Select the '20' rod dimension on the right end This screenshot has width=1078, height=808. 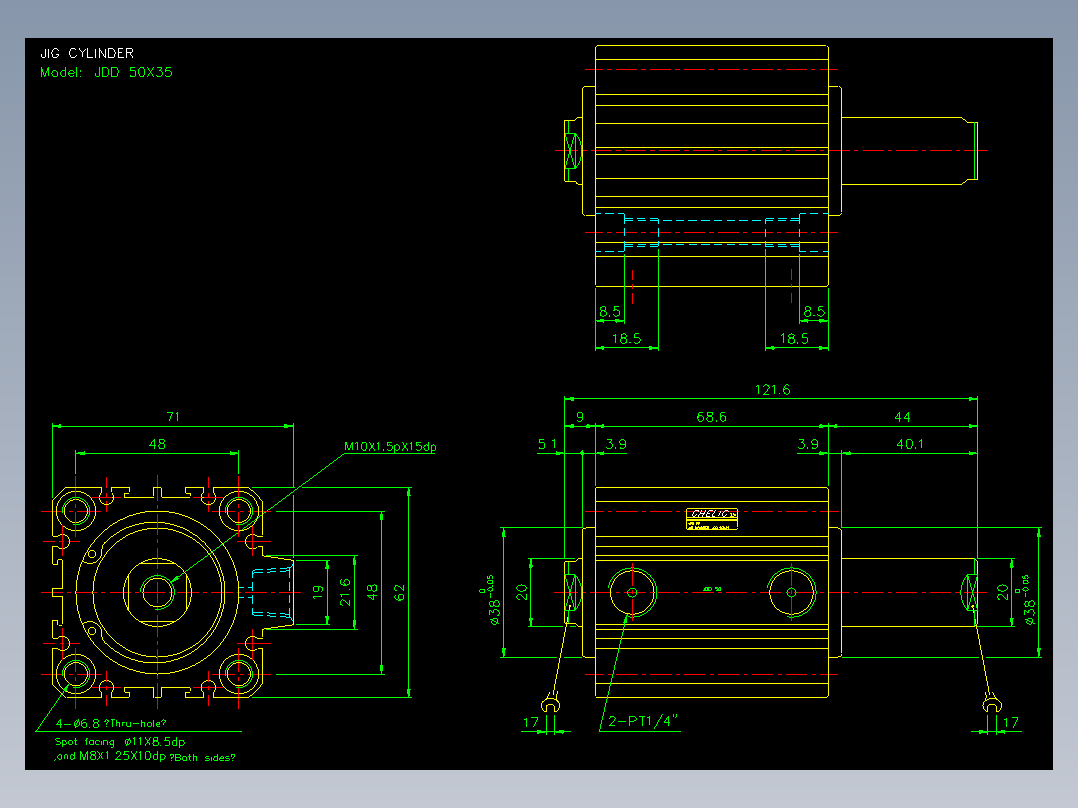[1002, 592]
